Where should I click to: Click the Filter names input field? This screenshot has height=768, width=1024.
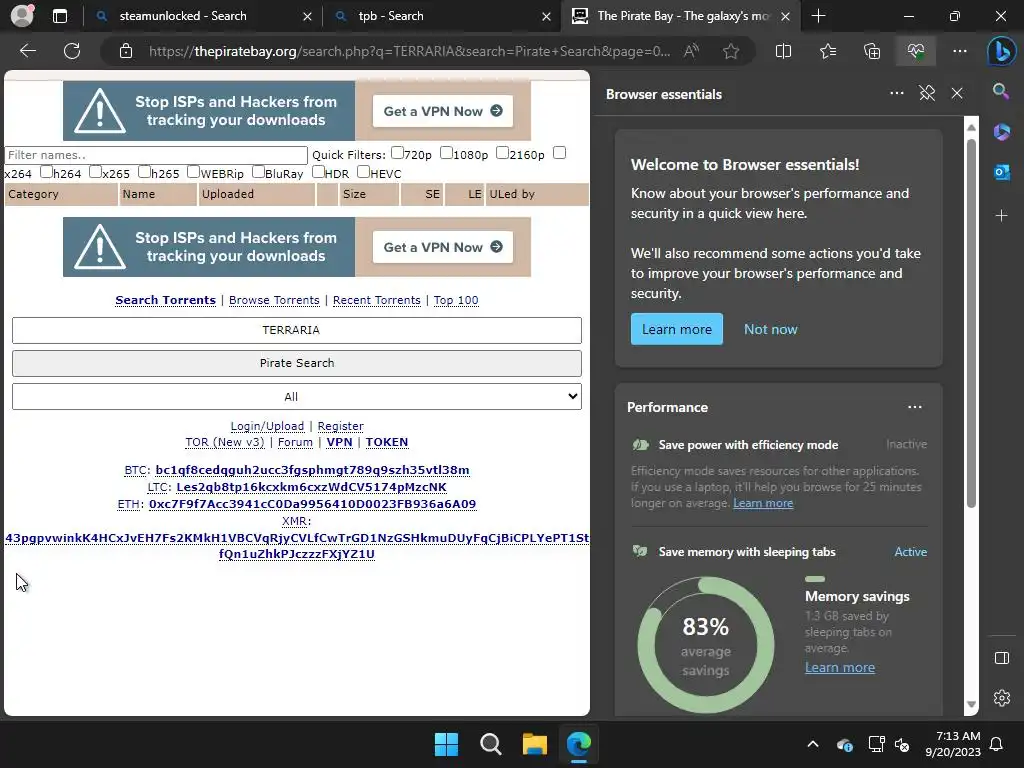[156, 155]
